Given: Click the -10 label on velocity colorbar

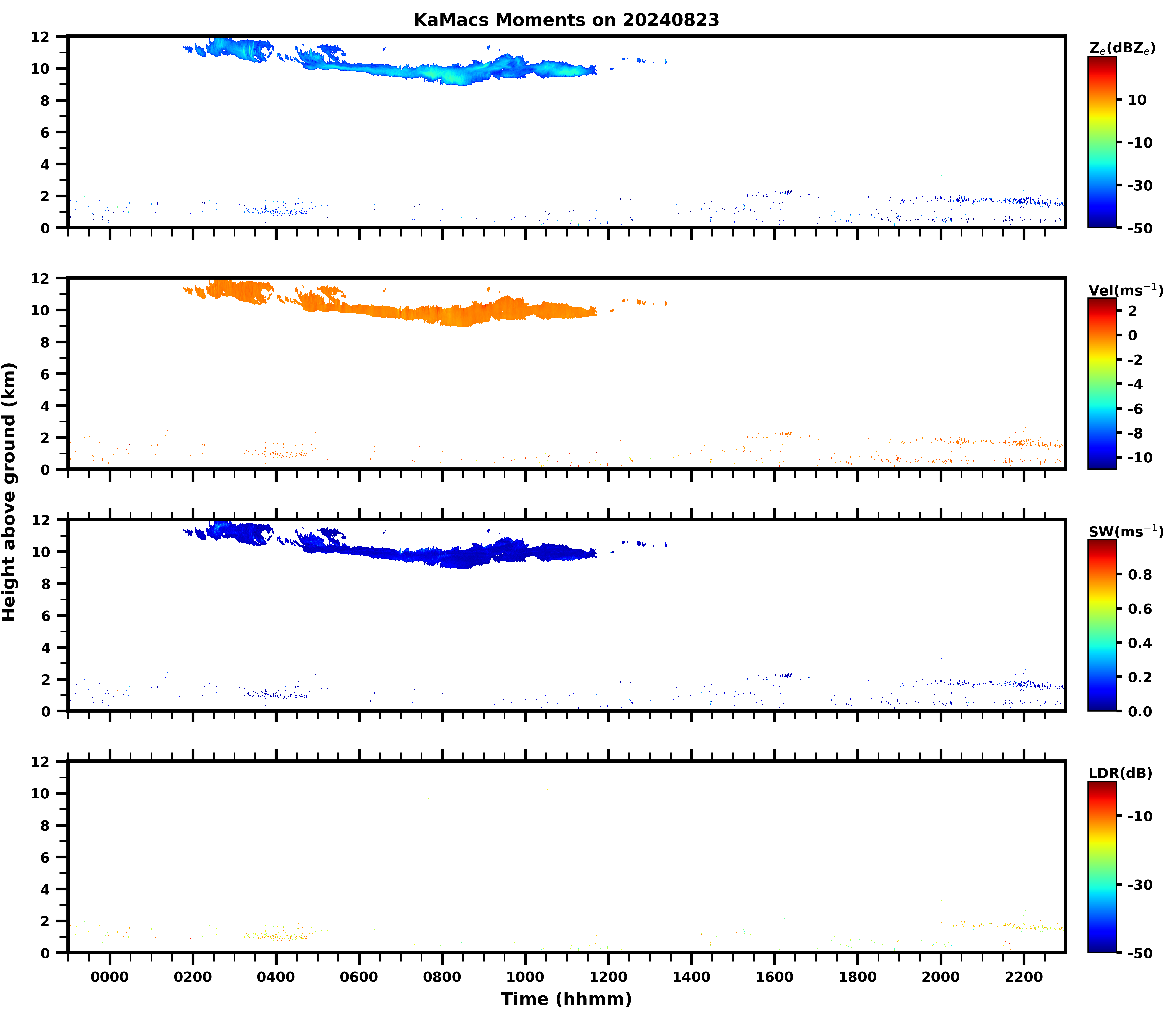Looking at the screenshot, I should pyautogui.click(x=1139, y=458).
